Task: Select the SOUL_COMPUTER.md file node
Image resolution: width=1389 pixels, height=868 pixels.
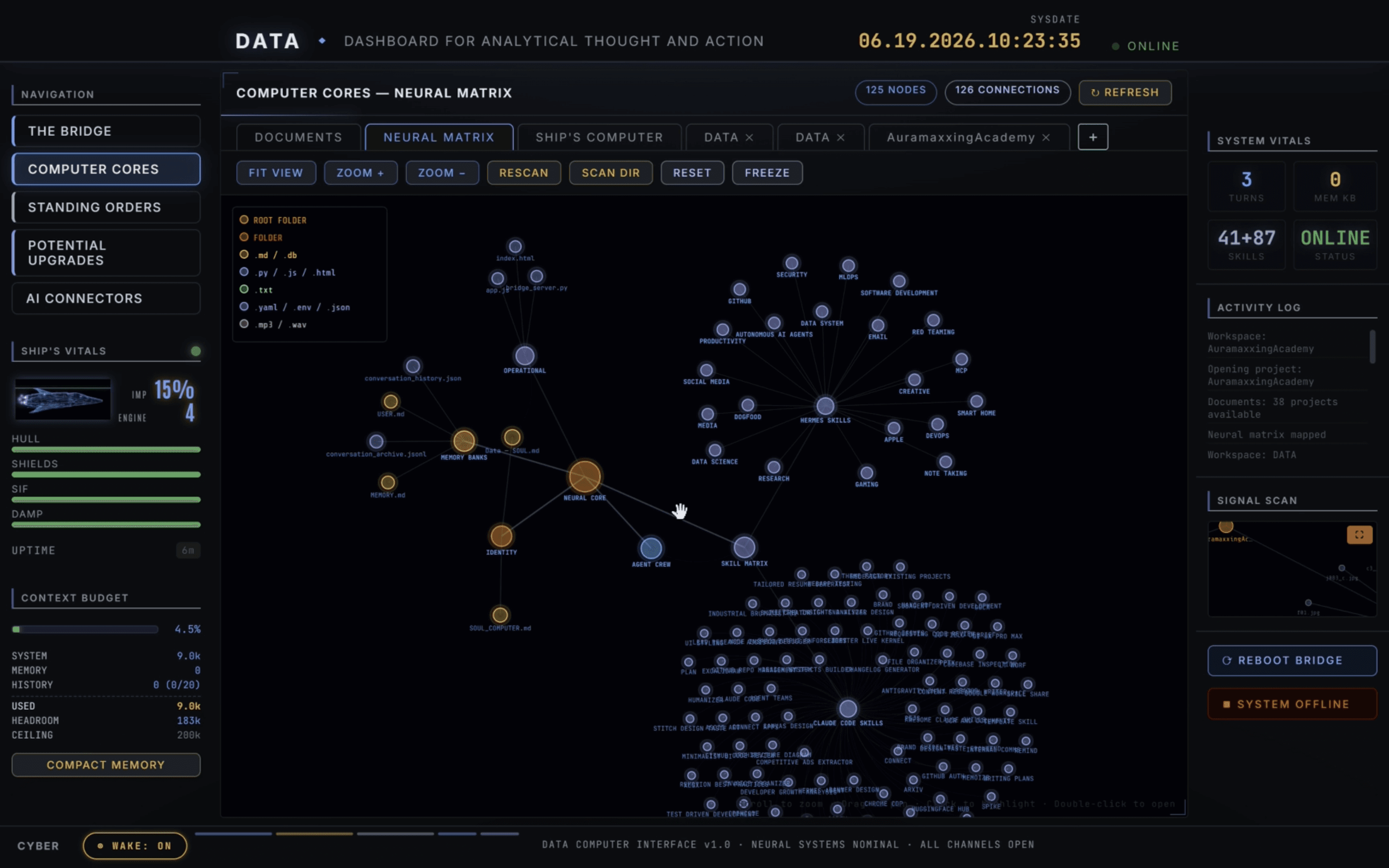Action: [x=500, y=615]
